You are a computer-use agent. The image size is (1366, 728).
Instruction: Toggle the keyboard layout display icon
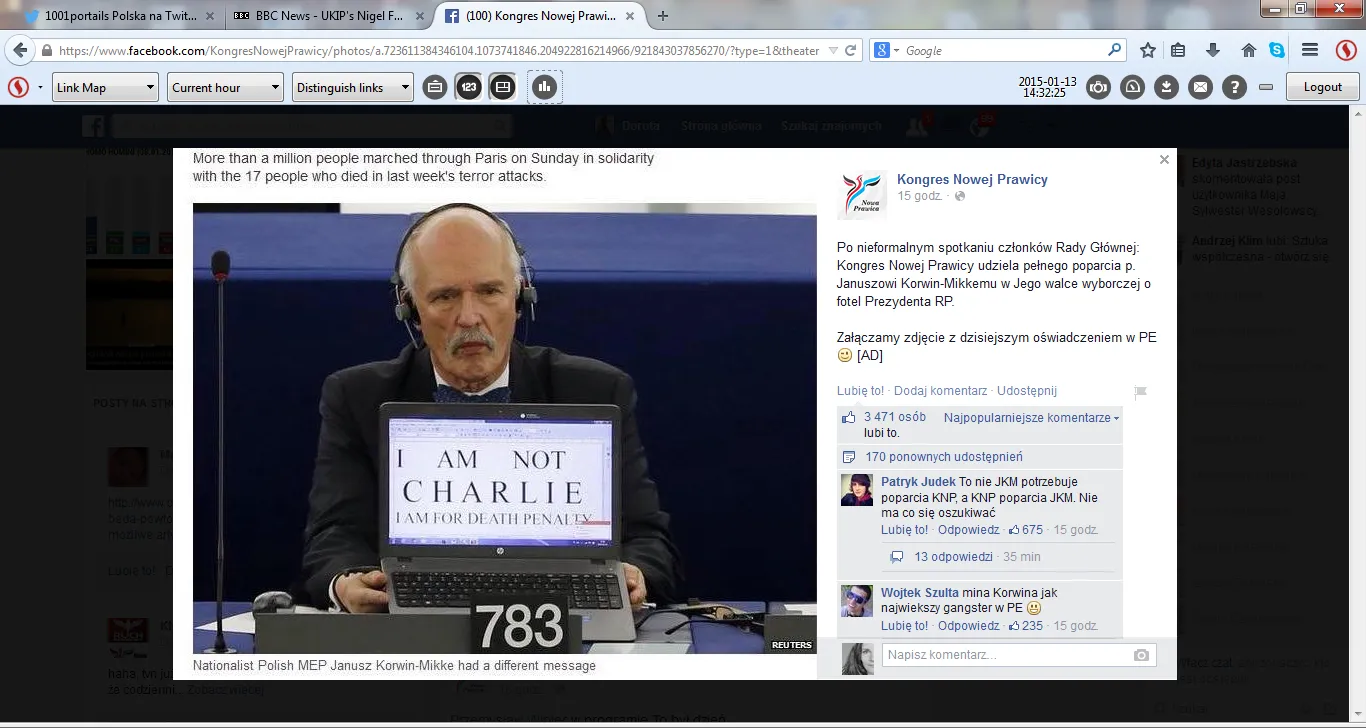(437, 87)
